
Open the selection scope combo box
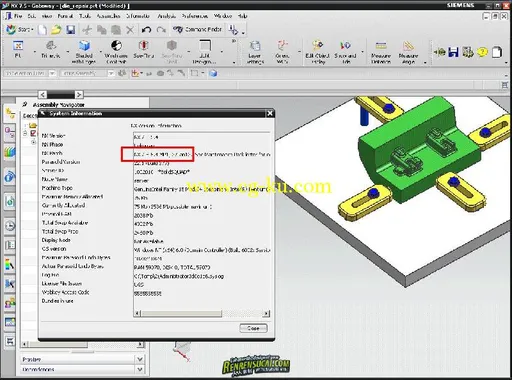[87, 73]
